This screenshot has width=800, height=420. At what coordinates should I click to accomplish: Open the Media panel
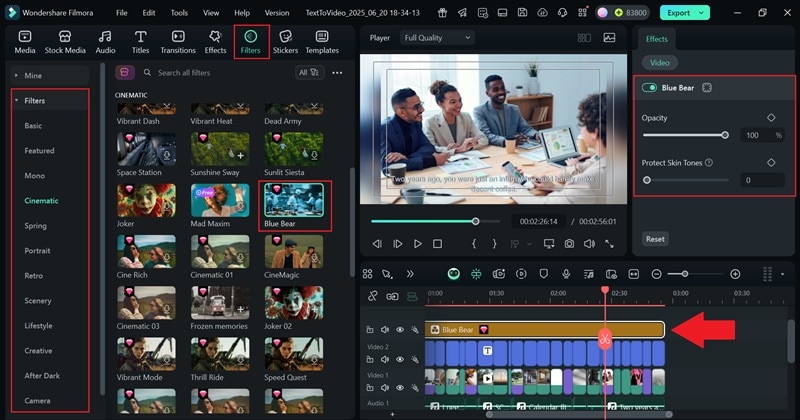click(x=24, y=42)
